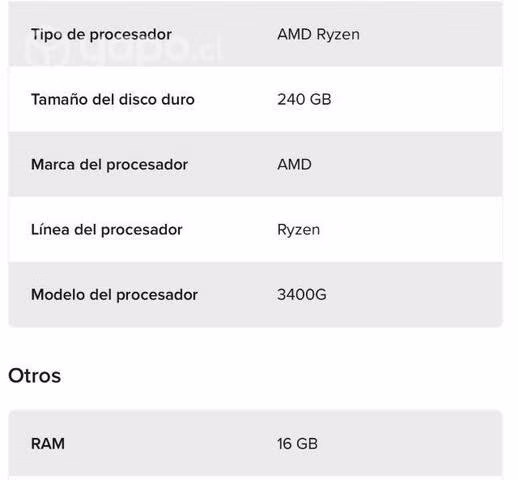Click the Otros section heading
The height and width of the screenshot is (480, 518).
[34, 376]
